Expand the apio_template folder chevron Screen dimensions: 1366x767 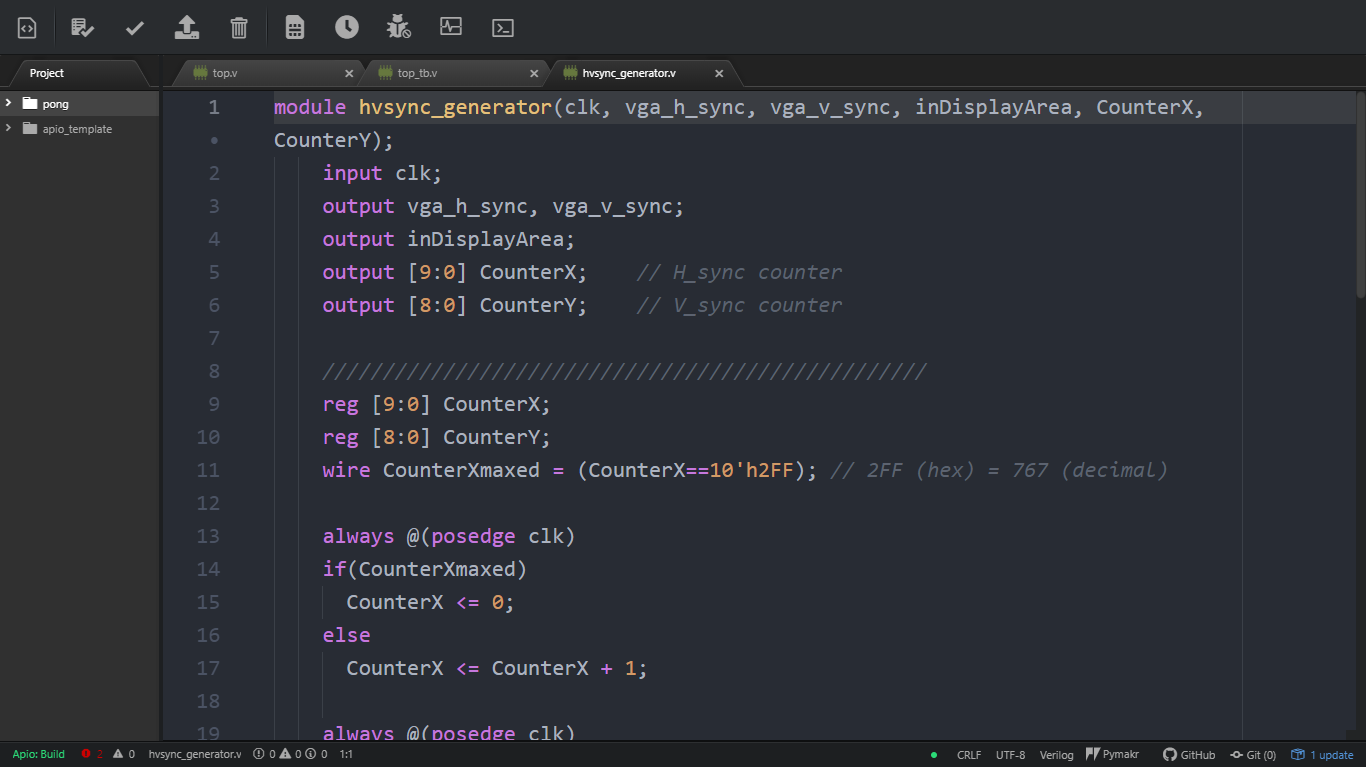[8, 128]
